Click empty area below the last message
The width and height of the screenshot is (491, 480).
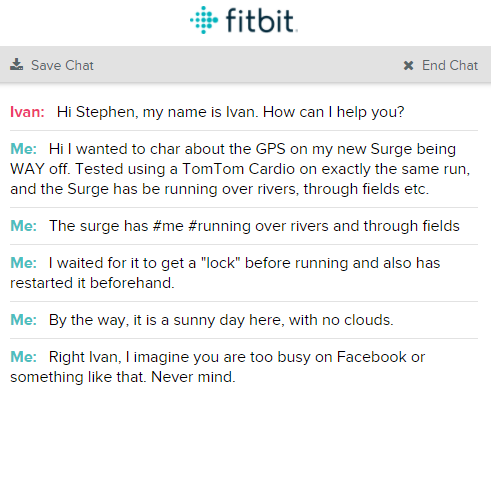click(x=245, y=433)
